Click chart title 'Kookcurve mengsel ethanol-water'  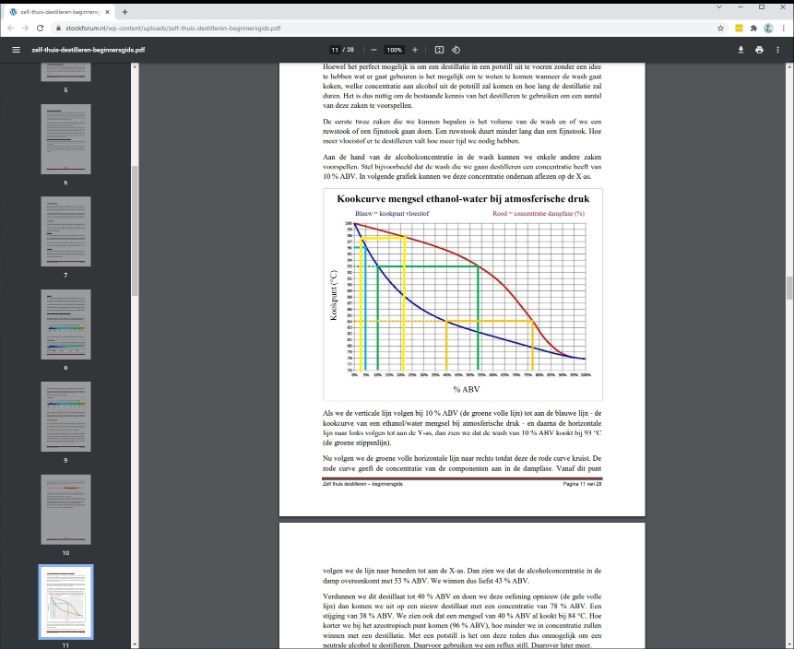point(463,199)
